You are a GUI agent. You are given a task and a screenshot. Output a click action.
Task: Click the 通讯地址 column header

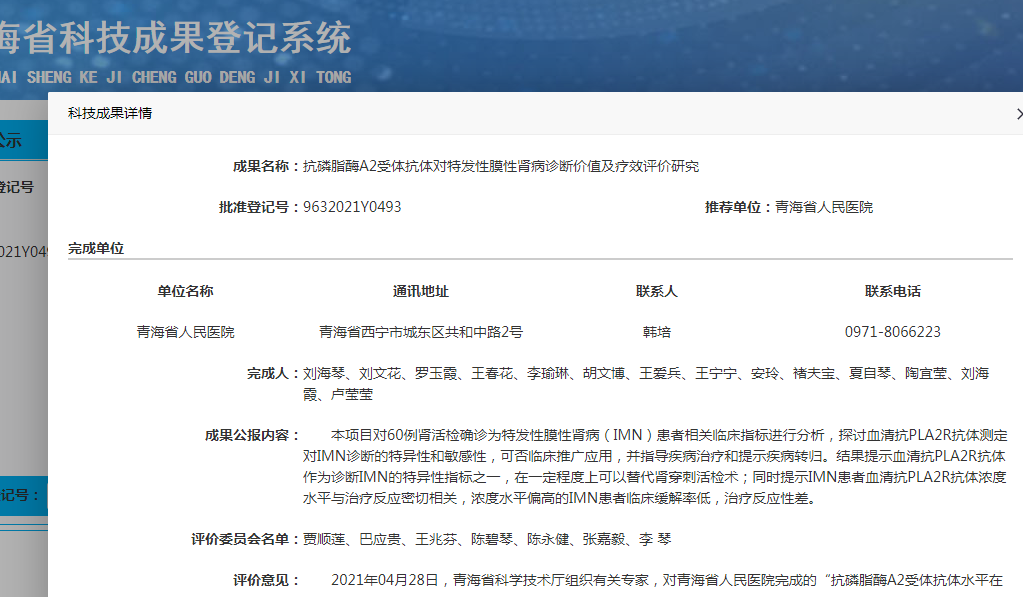pyautogui.click(x=421, y=291)
